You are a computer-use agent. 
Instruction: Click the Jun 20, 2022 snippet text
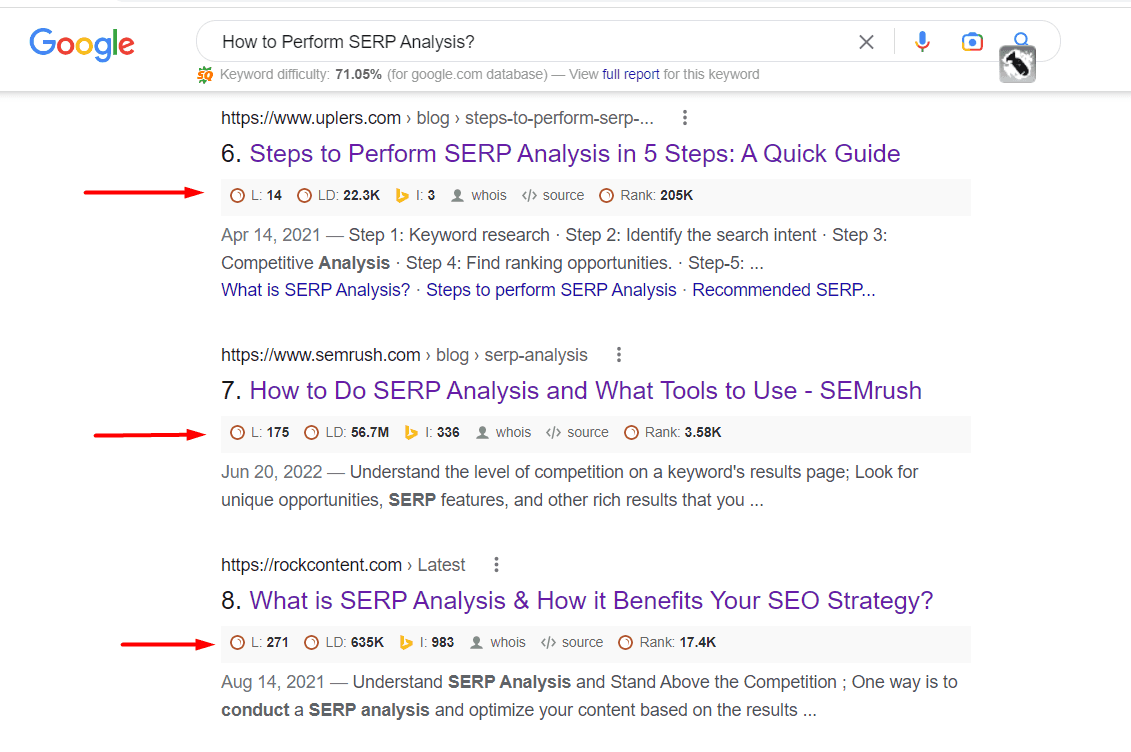[x=271, y=472]
